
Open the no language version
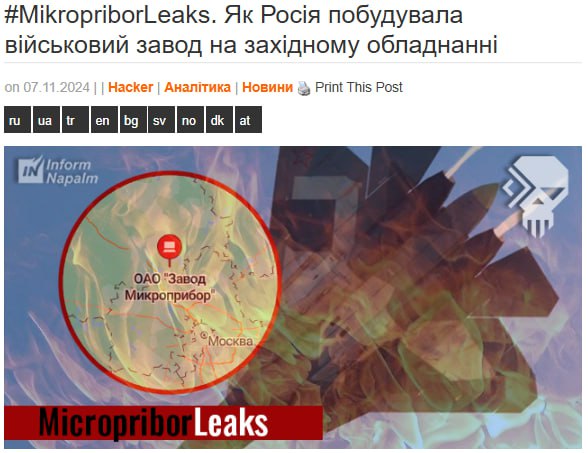coord(190,120)
